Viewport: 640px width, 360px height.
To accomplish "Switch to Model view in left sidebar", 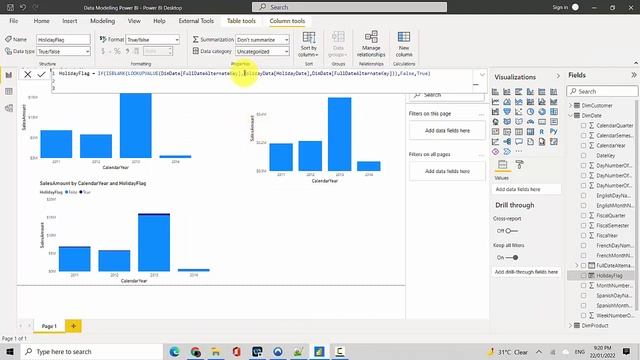I will (x=9, y=108).
